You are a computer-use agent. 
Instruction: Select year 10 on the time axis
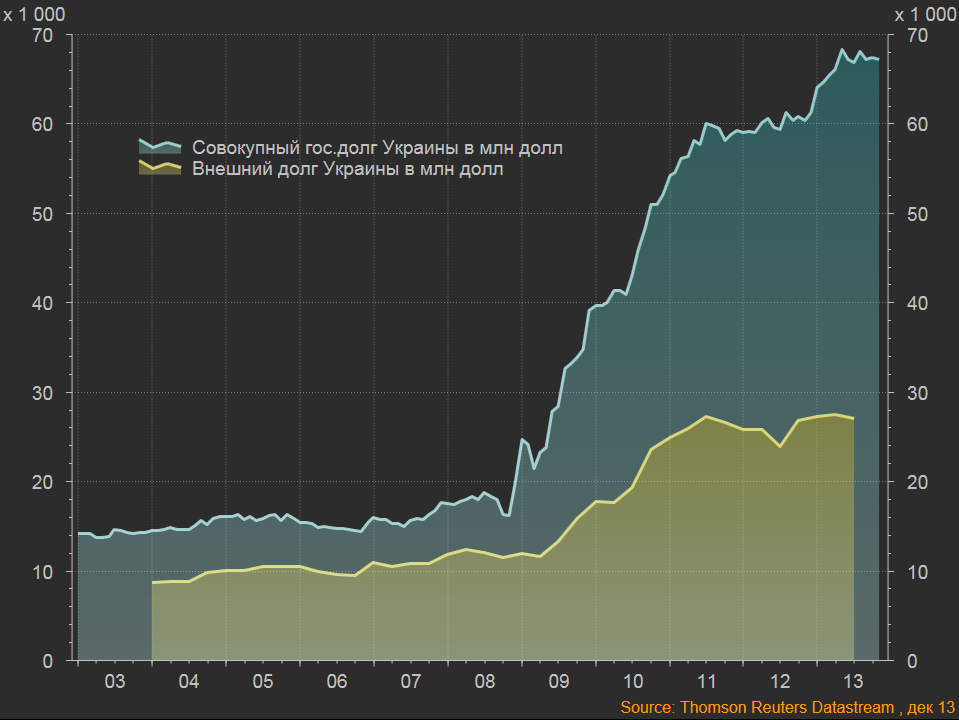coord(632,682)
